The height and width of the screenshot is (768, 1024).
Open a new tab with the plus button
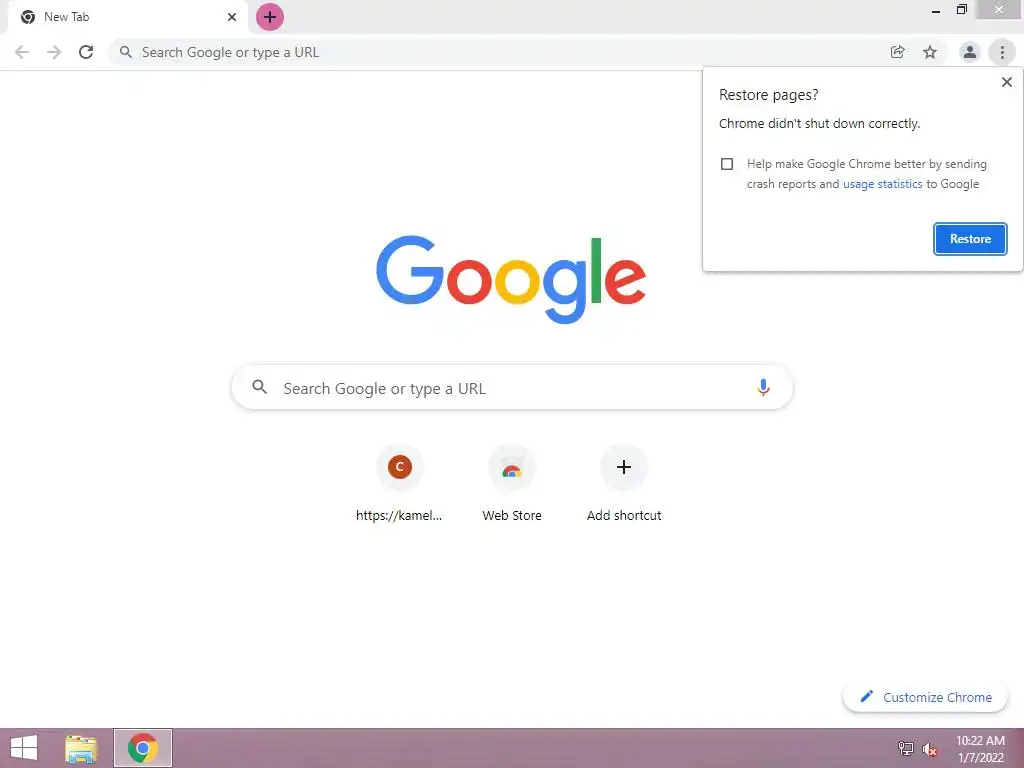[270, 17]
